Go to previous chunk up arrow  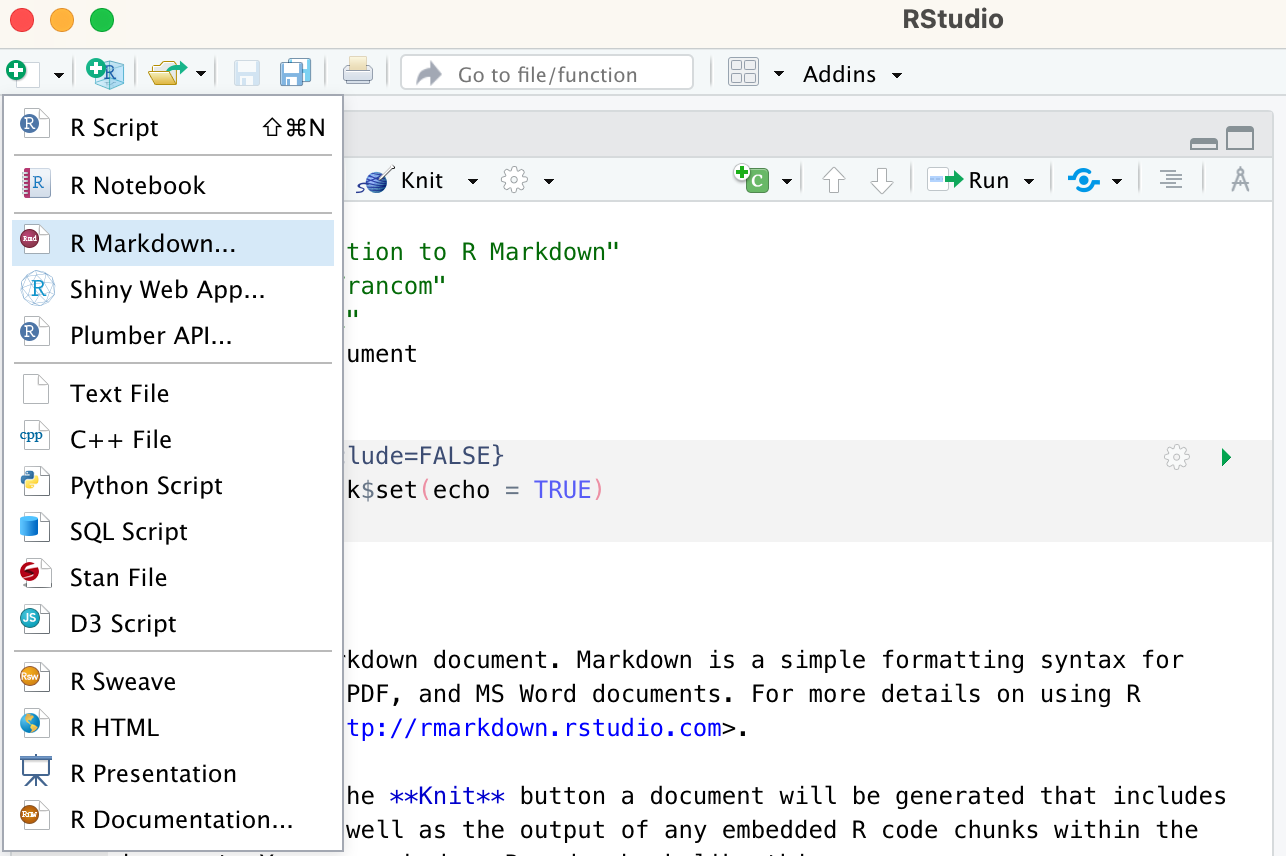[834, 180]
